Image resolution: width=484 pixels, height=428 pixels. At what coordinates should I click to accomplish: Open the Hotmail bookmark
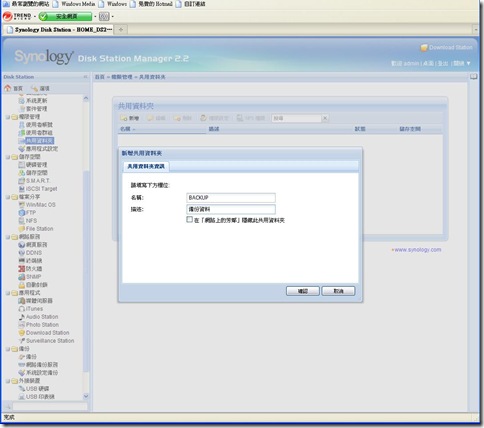152,4
